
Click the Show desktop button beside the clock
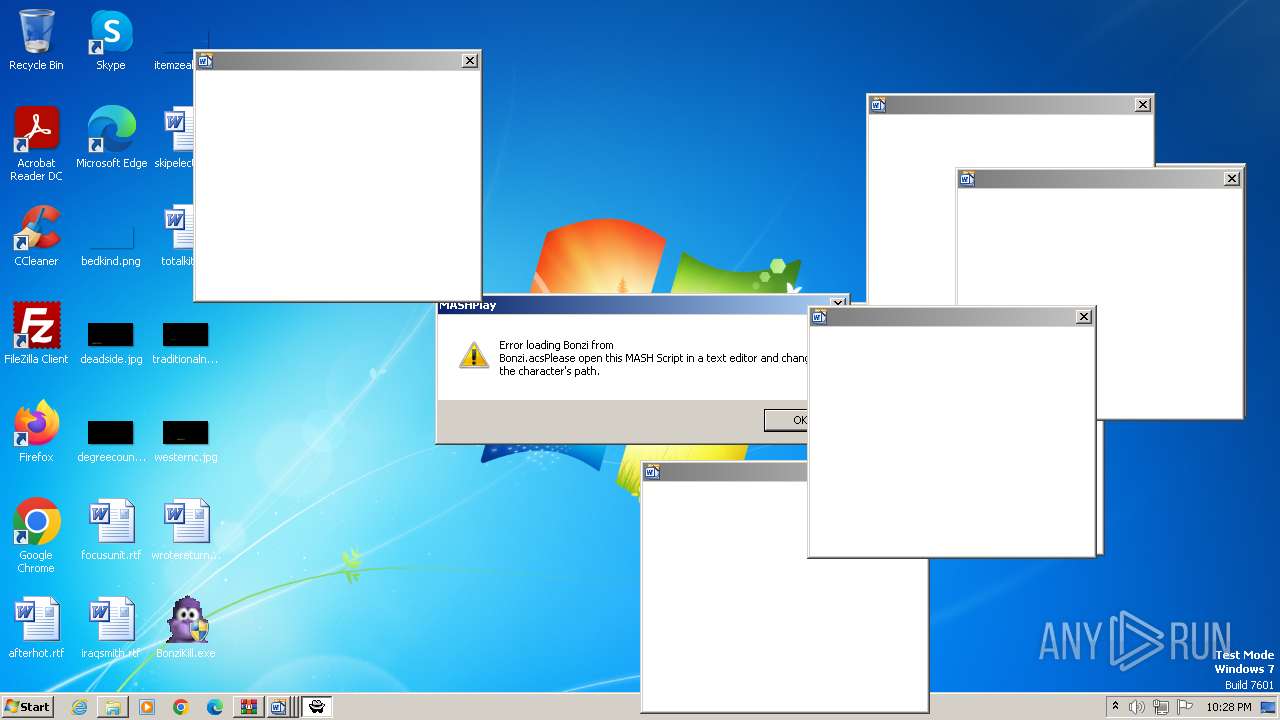tap(1268, 707)
